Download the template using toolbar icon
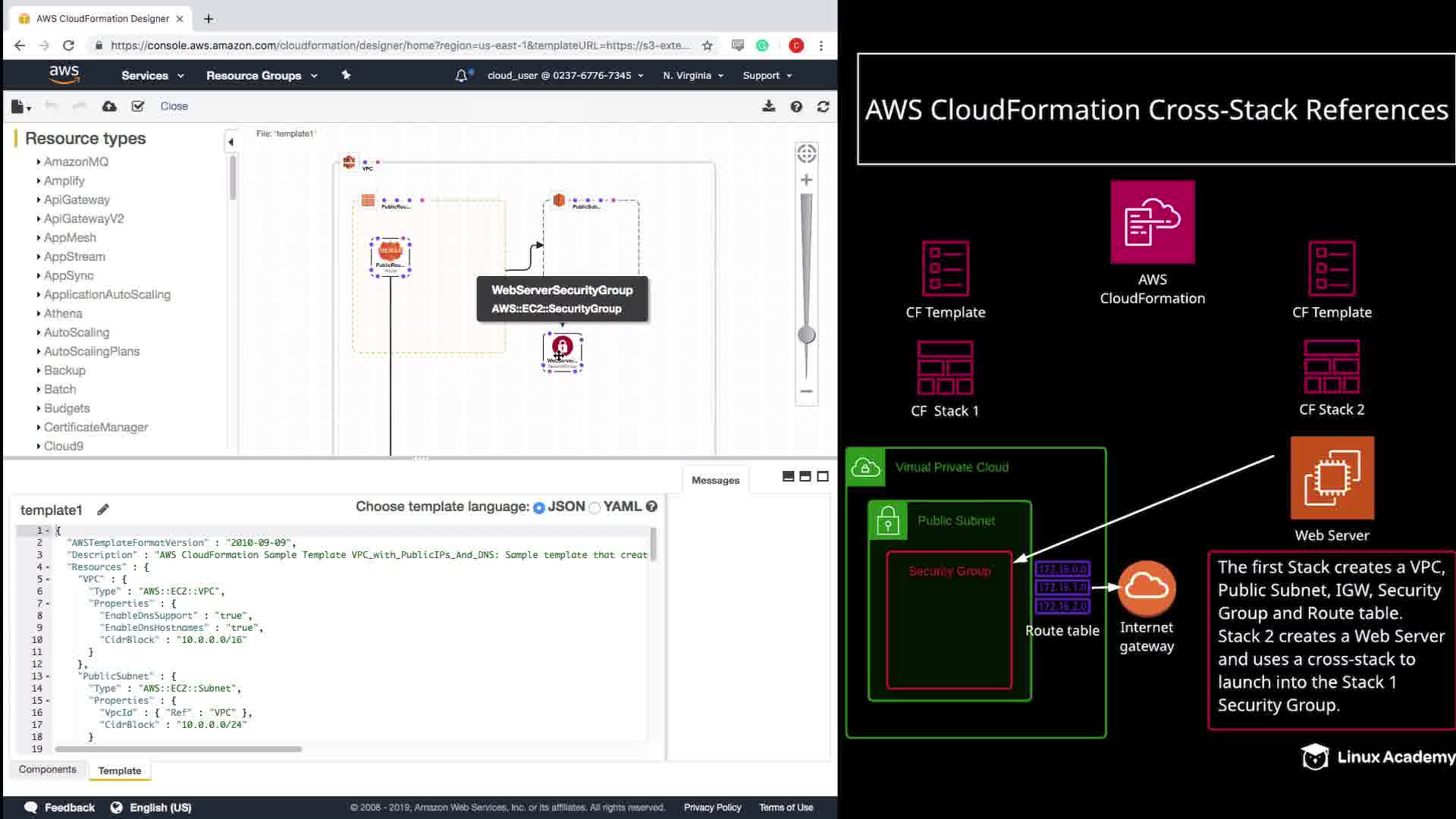The height and width of the screenshot is (819, 1456). point(768,106)
